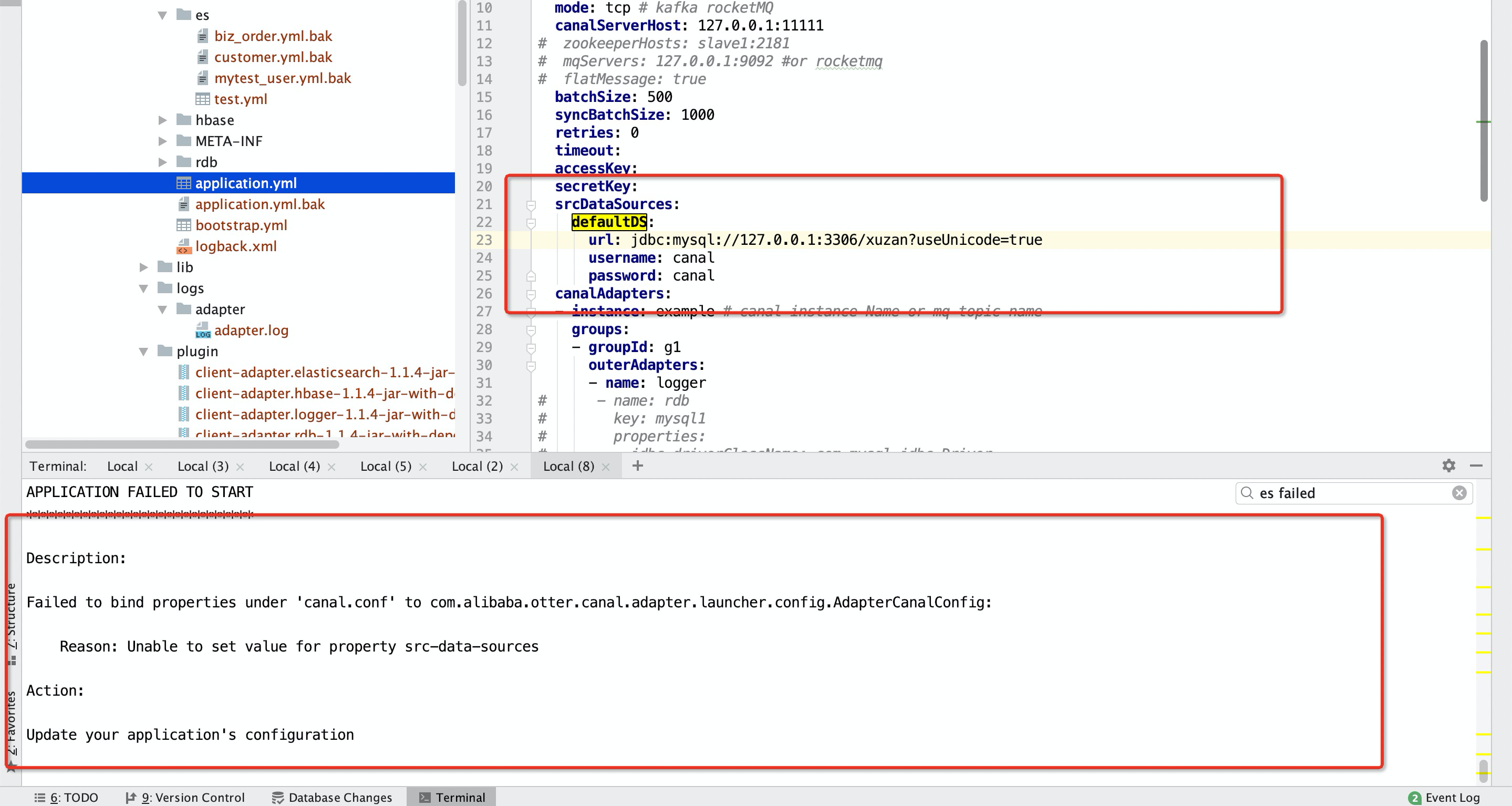
Task: Open the Event Log
Action: (x=1444, y=798)
